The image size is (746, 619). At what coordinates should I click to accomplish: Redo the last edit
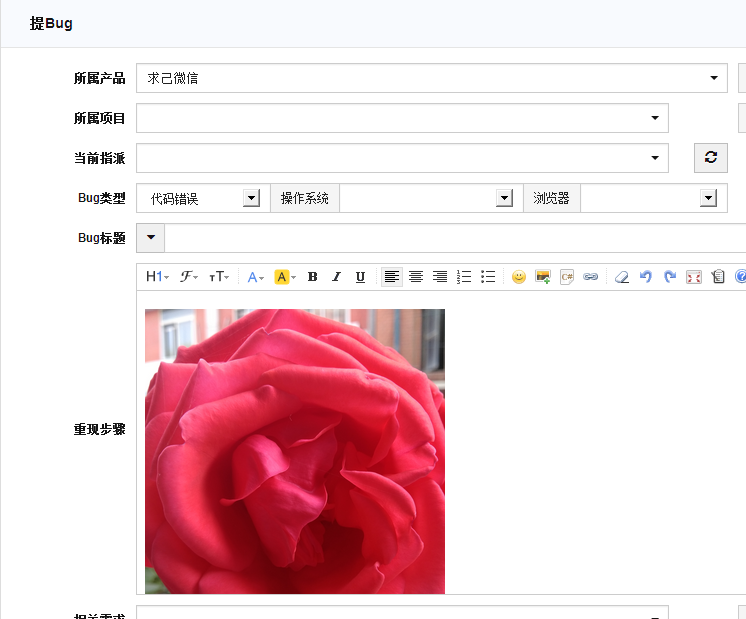point(670,276)
